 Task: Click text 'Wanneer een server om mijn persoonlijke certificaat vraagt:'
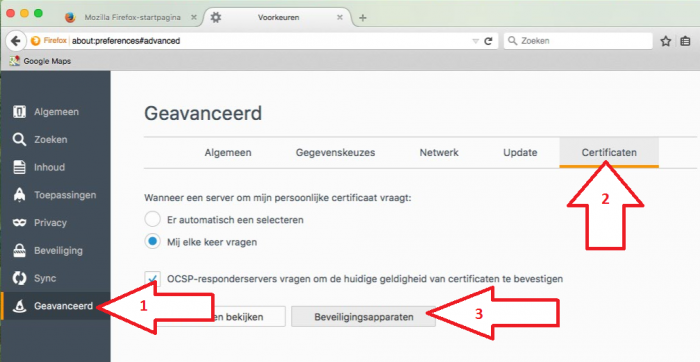278,198
